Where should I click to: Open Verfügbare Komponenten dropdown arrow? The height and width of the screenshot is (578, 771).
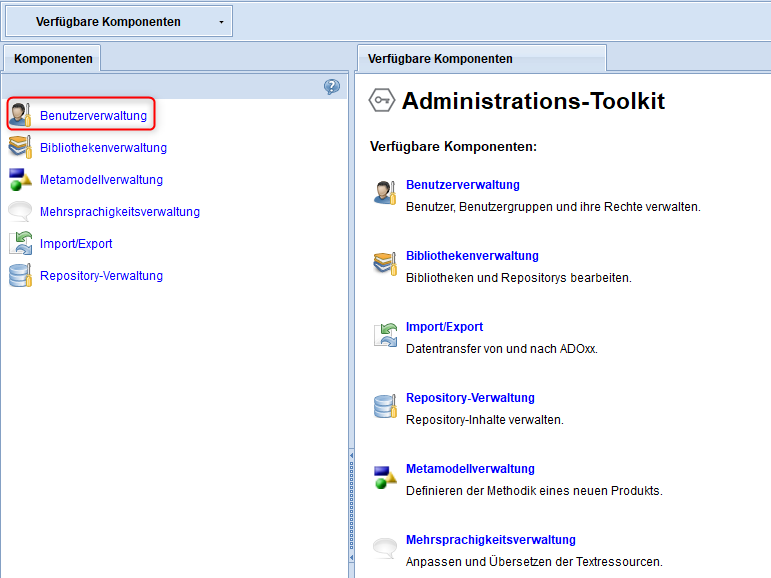[221, 22]
